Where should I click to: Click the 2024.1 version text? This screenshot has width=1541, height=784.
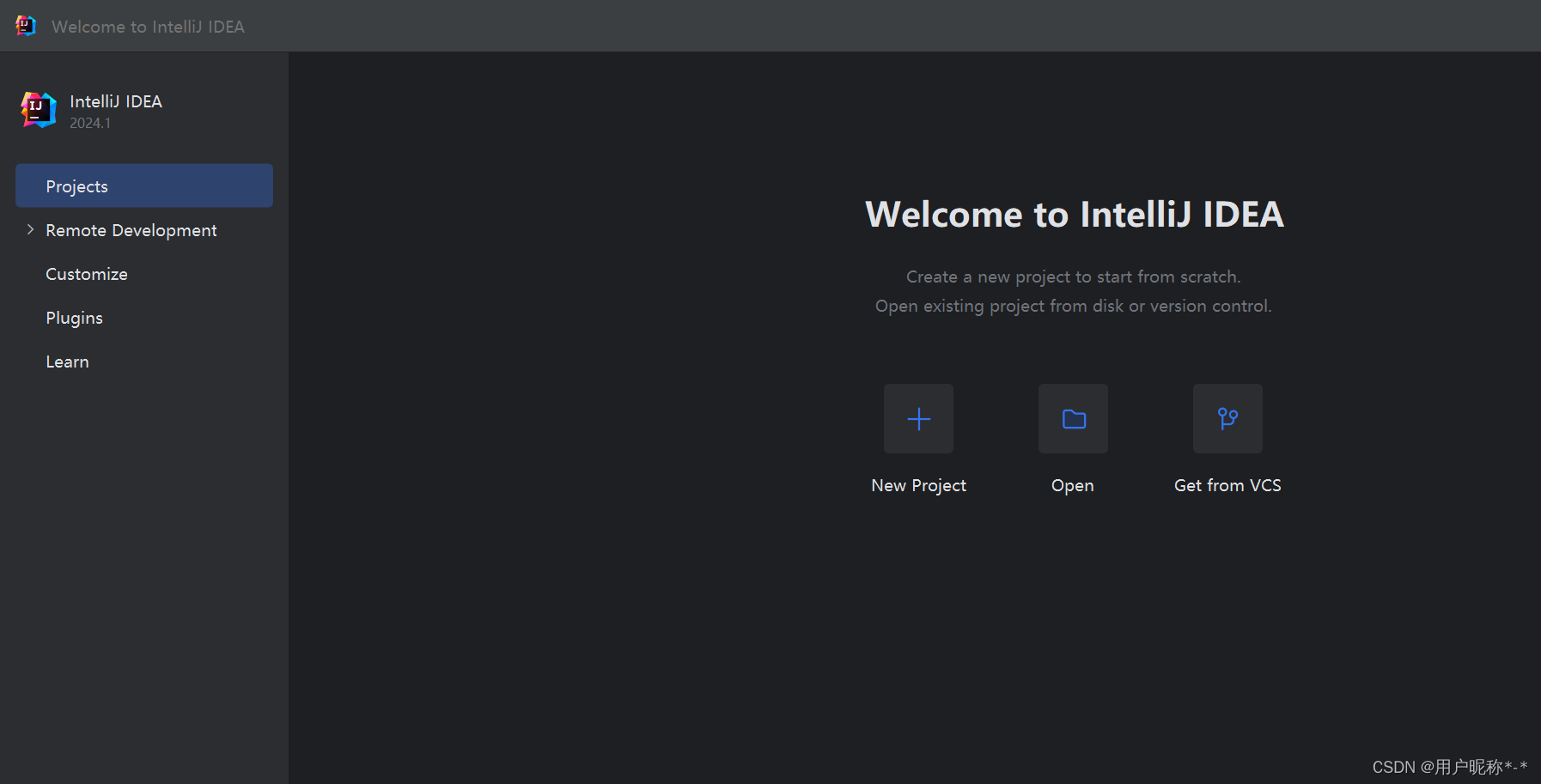coord(90,123)
